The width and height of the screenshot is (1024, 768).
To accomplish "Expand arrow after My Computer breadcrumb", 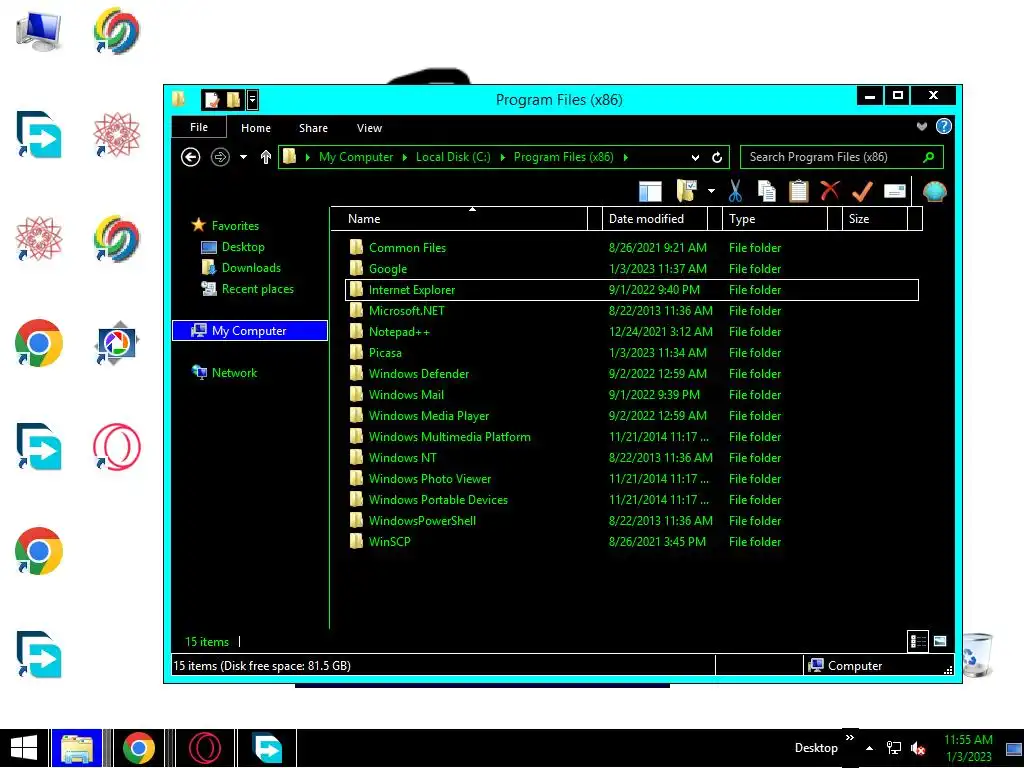I will 405,157.
